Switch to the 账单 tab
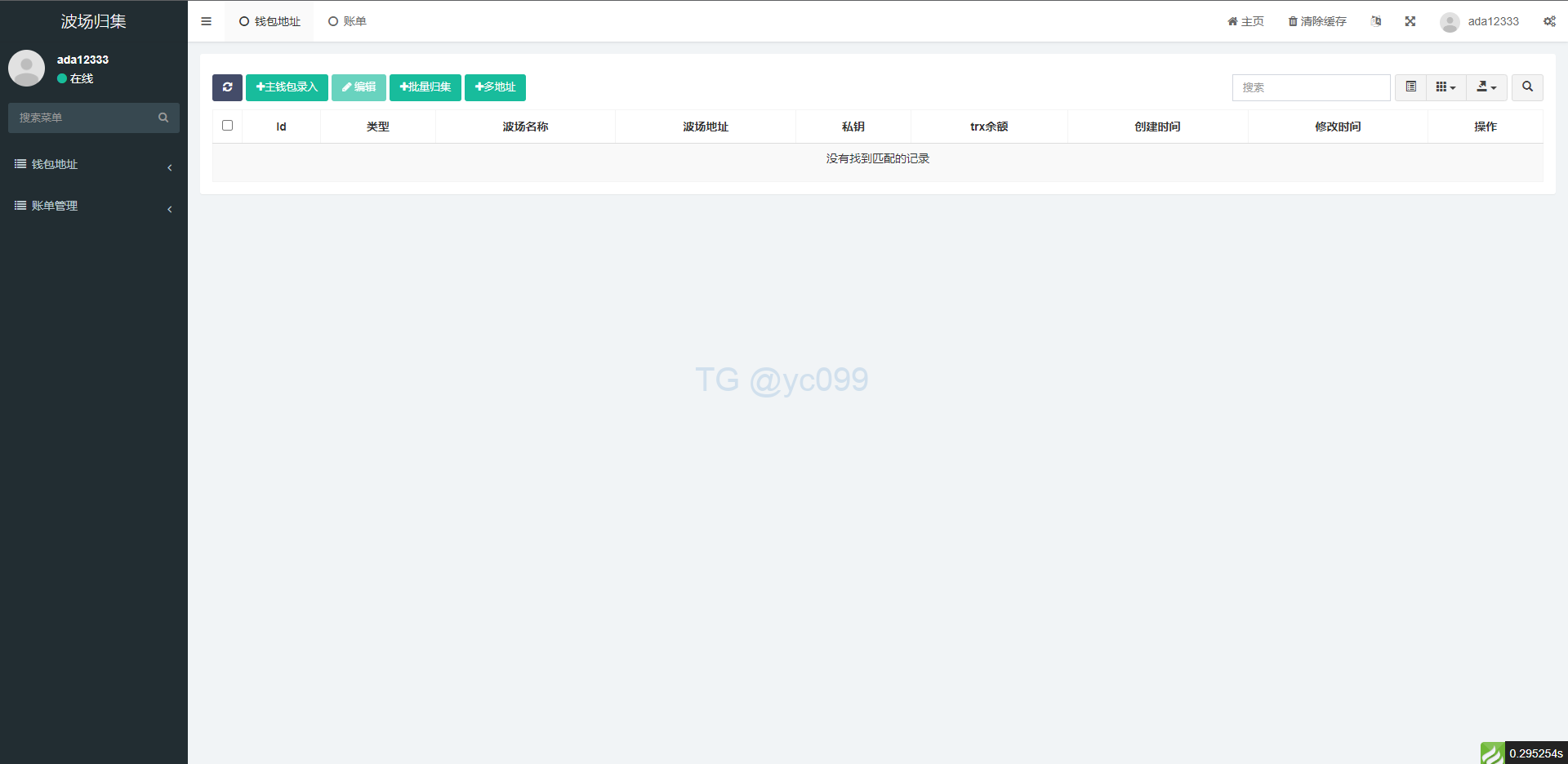The height and width of the screenshot is (764, 1568). (x=348, y=21)
